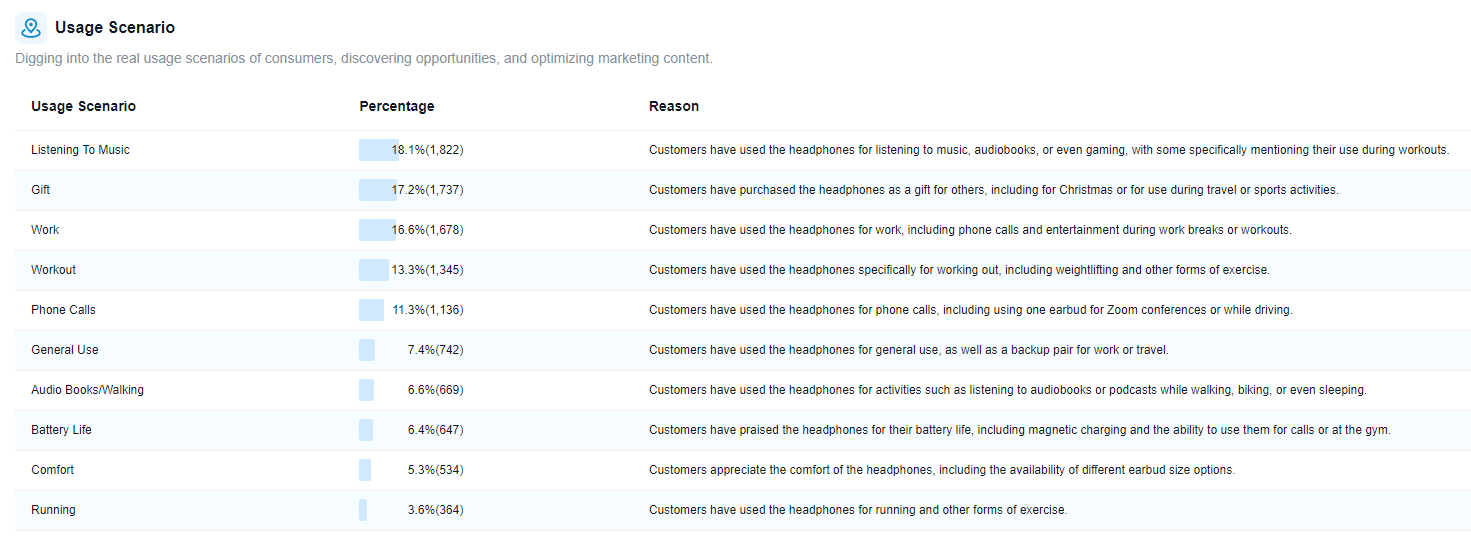This screenshot has height=550, width=1471.
Task: Open the Phone Calls scenario entry
Action: (63, 310)
